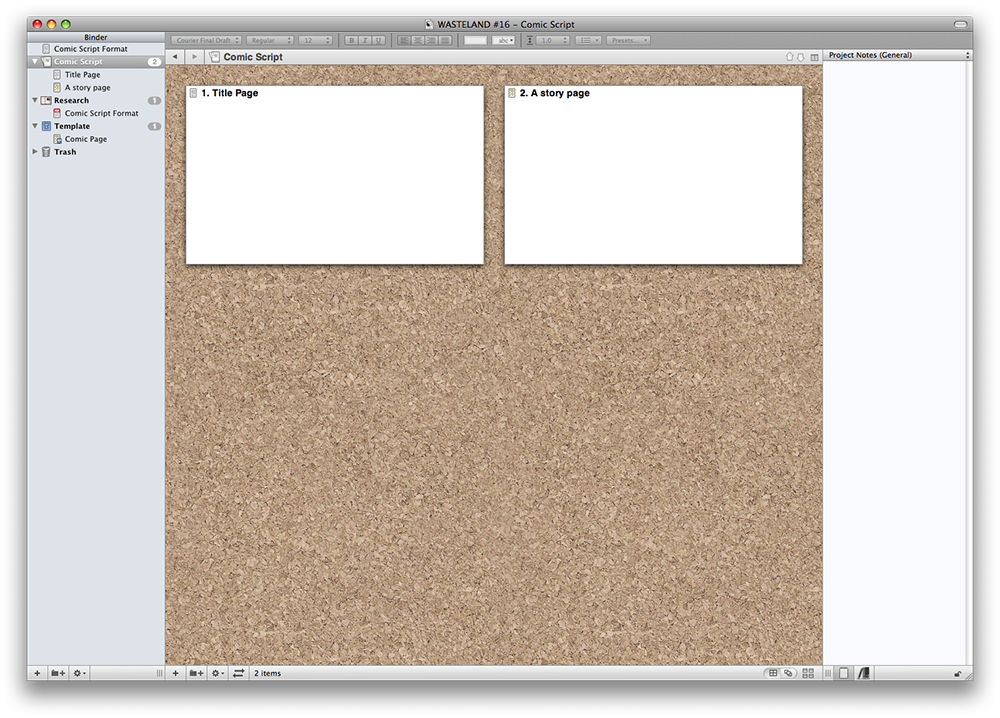Click the add item plus in corkboard footer
This screenshot has height=718, width=1000.
pyautogui.click(x=175, y=674)
